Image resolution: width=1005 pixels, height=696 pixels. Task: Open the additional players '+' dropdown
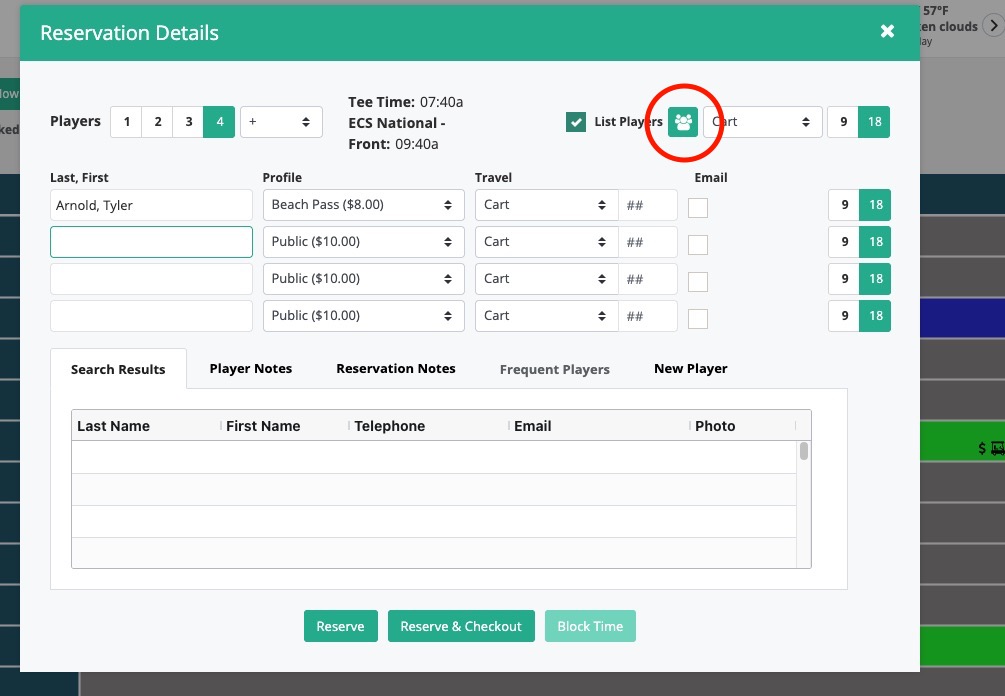[x=281, y=122]
